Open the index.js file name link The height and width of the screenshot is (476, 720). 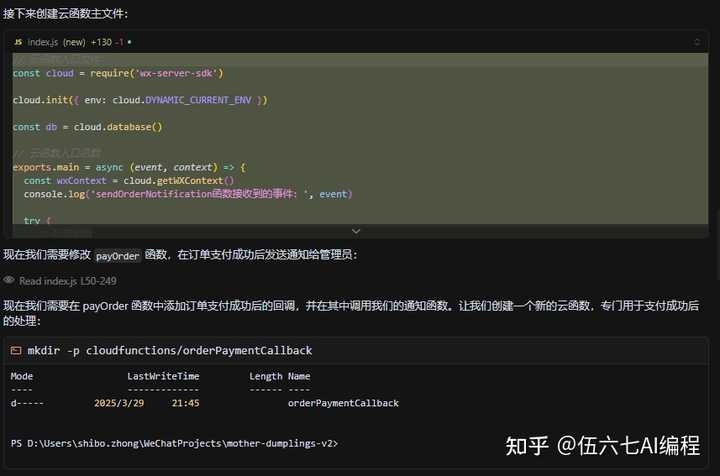click(43, 42)
